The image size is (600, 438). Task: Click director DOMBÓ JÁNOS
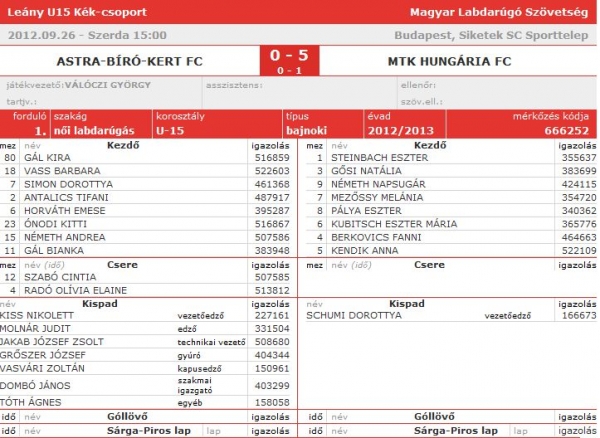[x=35, y=386]
